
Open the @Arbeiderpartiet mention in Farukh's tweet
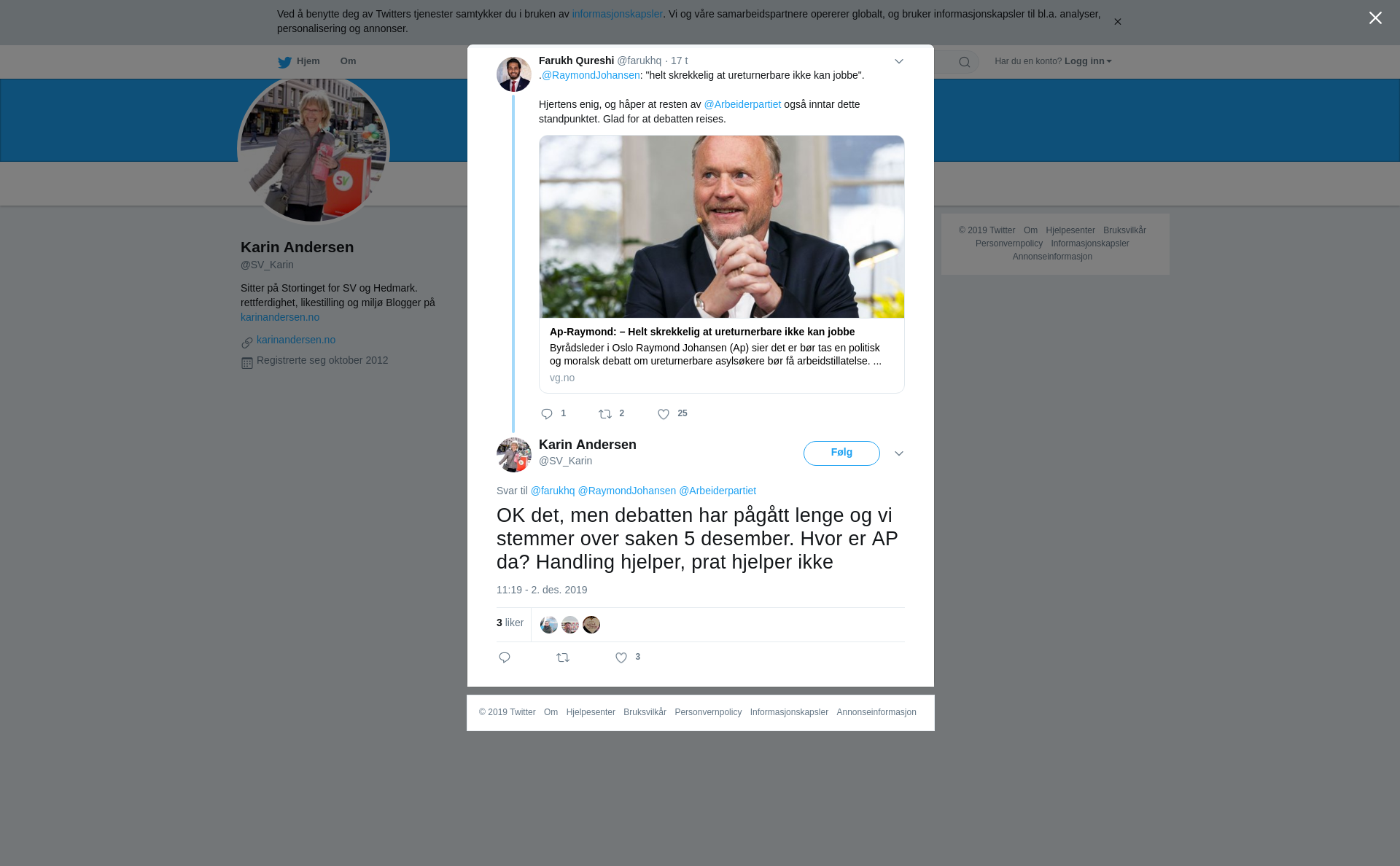pos(742,104)
